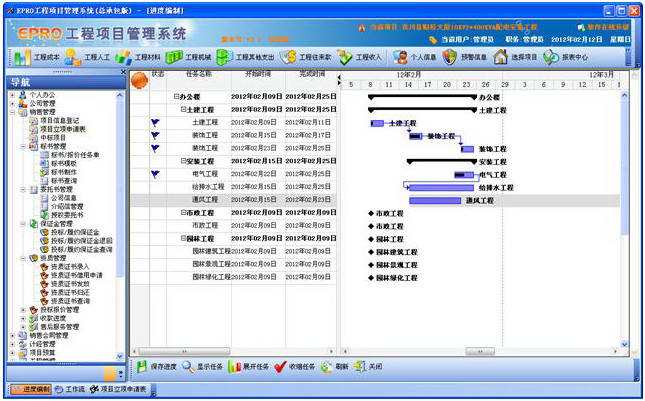Expand the 个人办公 tree node
645x401 pixels.
coord(11,93)
